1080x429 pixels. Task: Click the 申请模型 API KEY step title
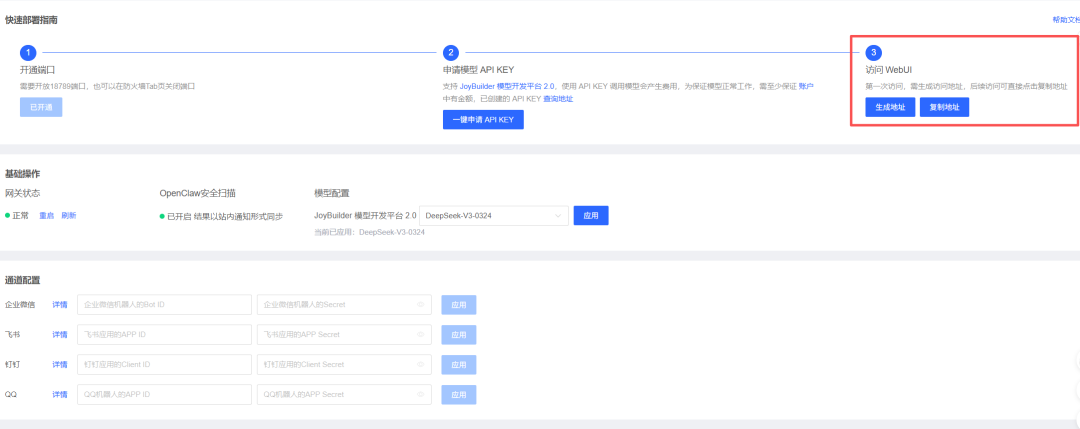point(478,70)
